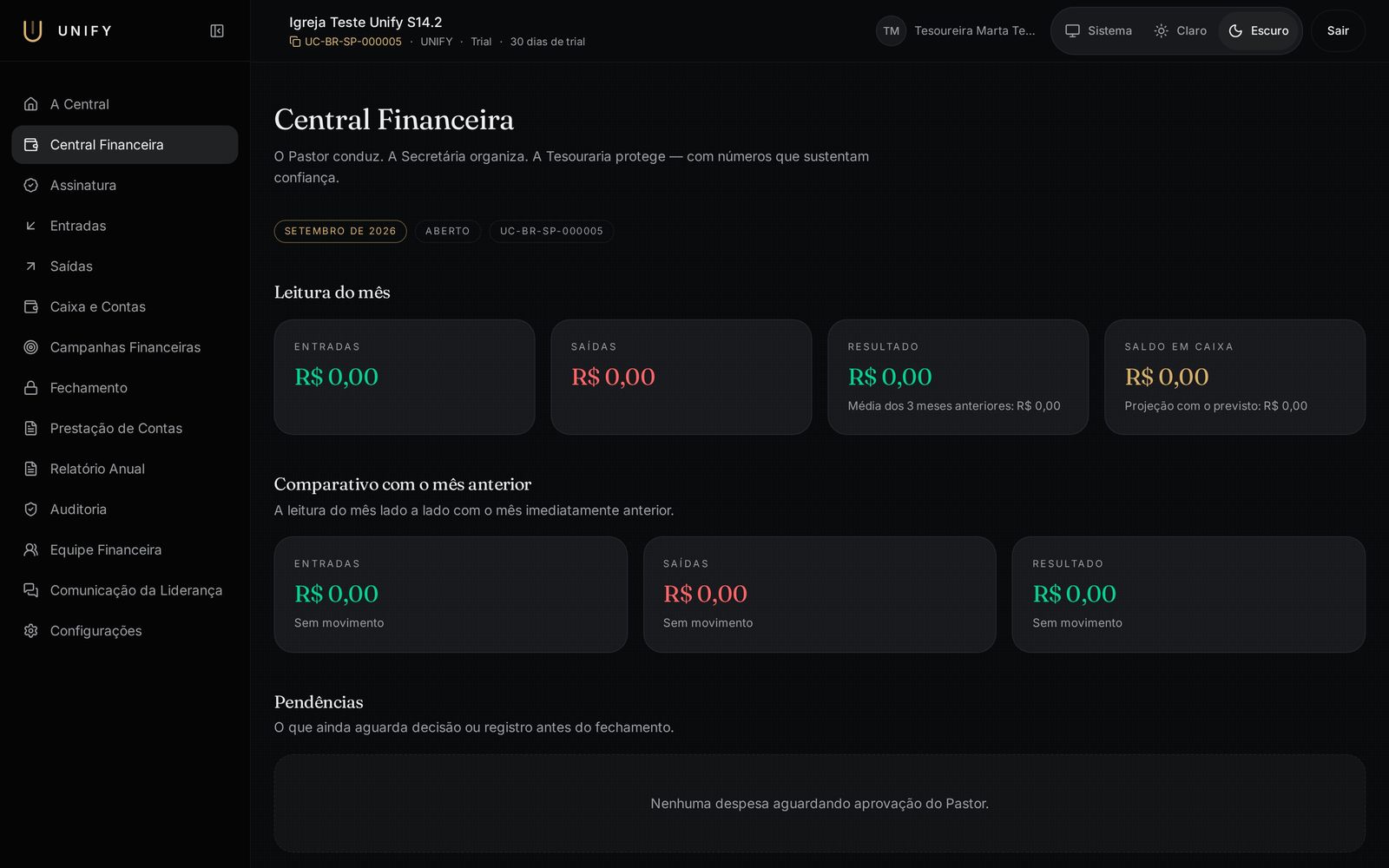Click '30 dias de trial' text
The image size is (1389, 868).
click(547, 42)
